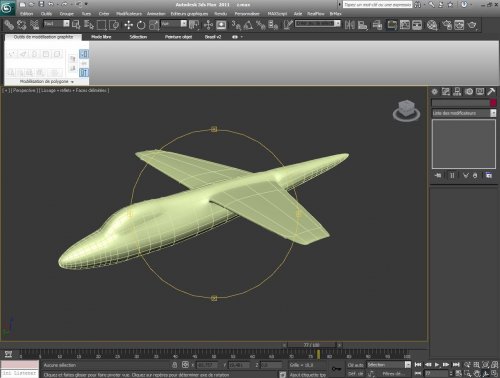Viewport: 500px width, 378px height.
Task: Click the Select and Link chain icon
Action: pyautogui.click(x=9, y=25)
